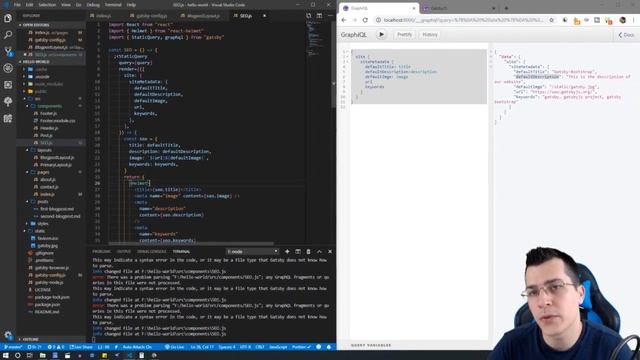The width and height of the screenshot is (640, 360).
Task: Open the Explorer view in the activity bar
Action: tap(8, 18)
